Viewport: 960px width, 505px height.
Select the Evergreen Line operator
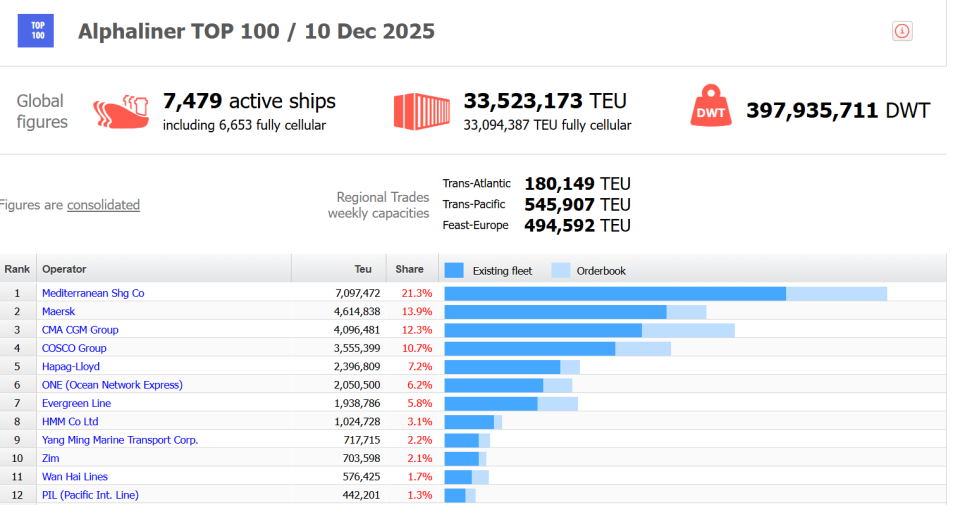pos(77,403)
